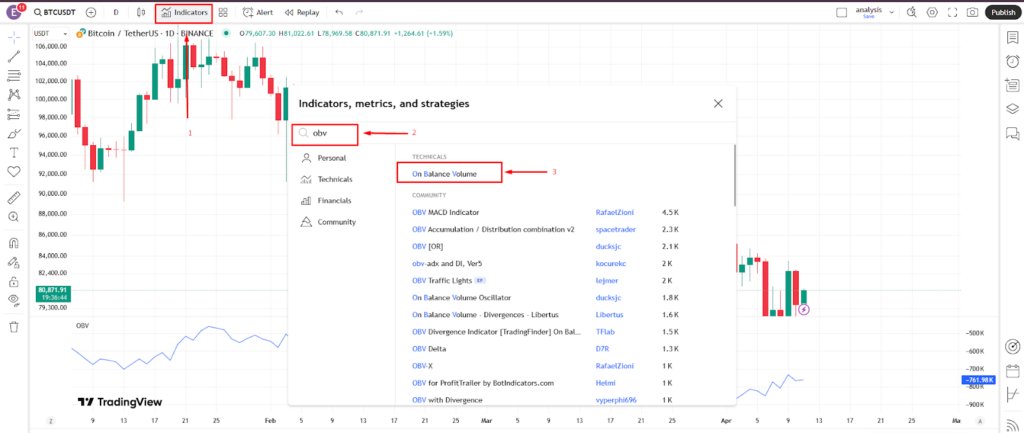This screenshot has width=1024, height=433.
Task: Expand the analysis layout dropdown arrow
Action: (x=891, y=12)
